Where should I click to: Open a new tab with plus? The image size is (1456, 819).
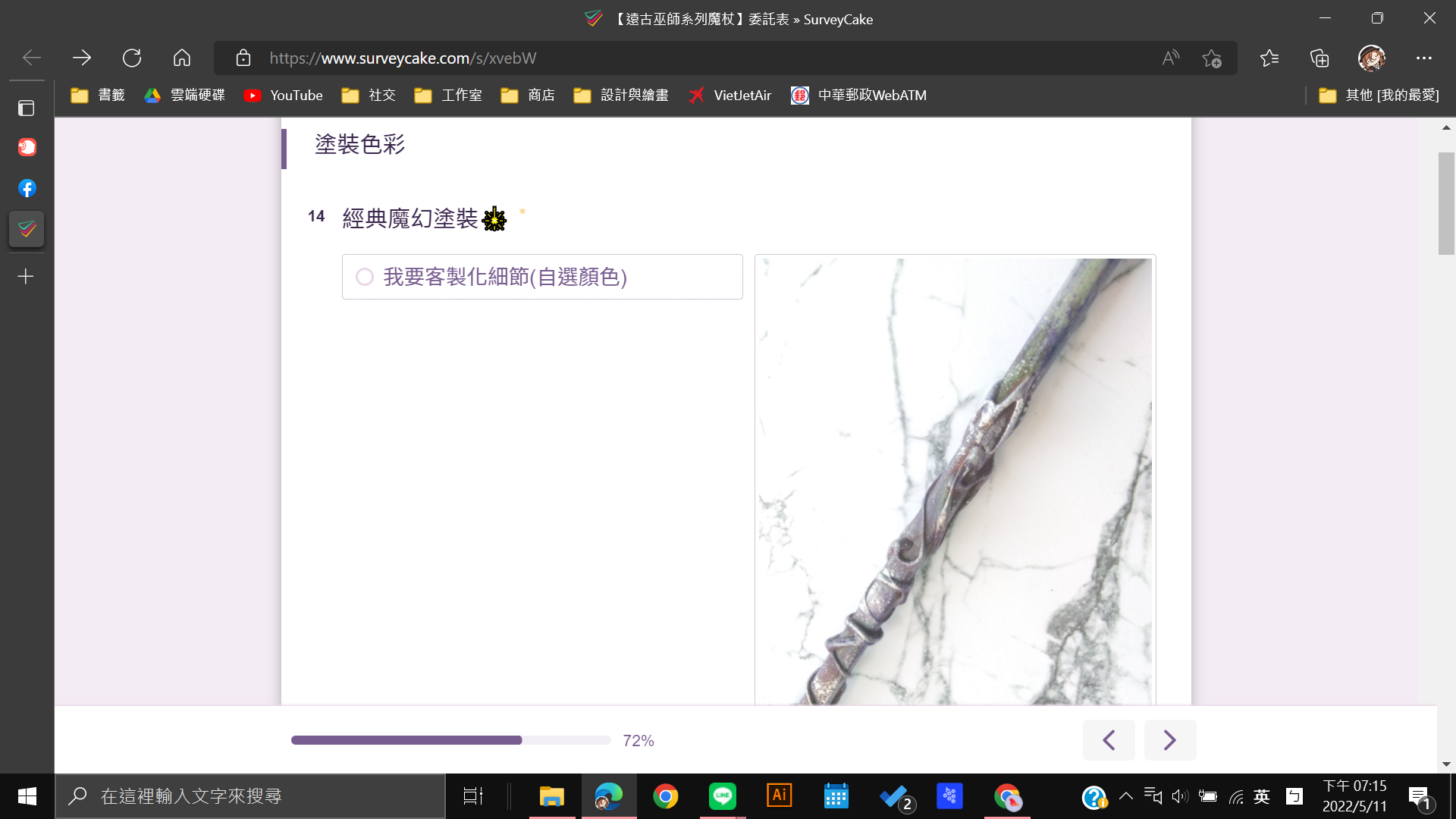click(27, 277)
